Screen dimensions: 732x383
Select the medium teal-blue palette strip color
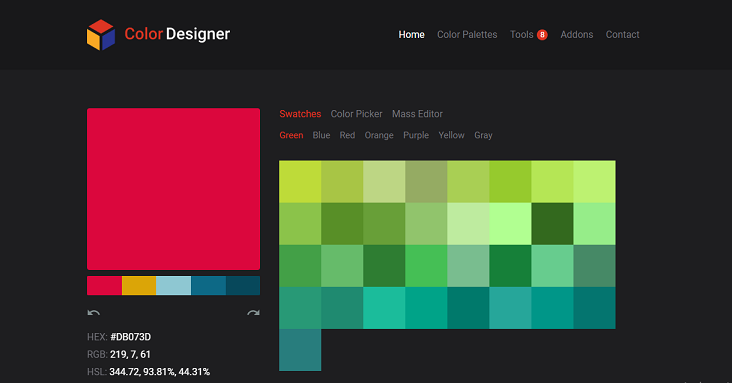coord(208,285)
